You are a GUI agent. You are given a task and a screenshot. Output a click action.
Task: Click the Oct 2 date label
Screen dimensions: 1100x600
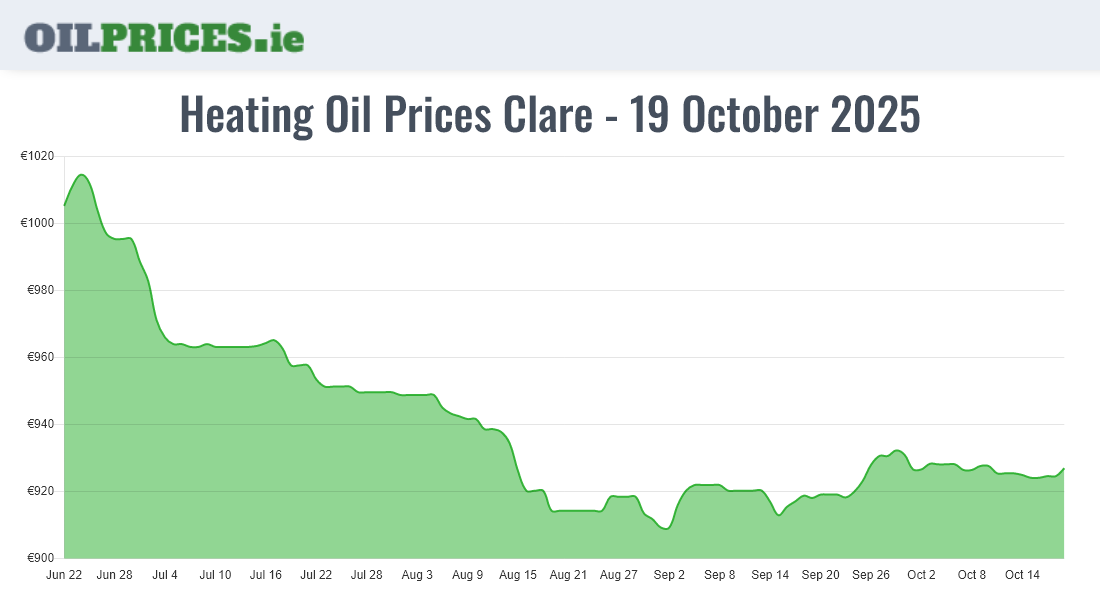click(921, 575)
